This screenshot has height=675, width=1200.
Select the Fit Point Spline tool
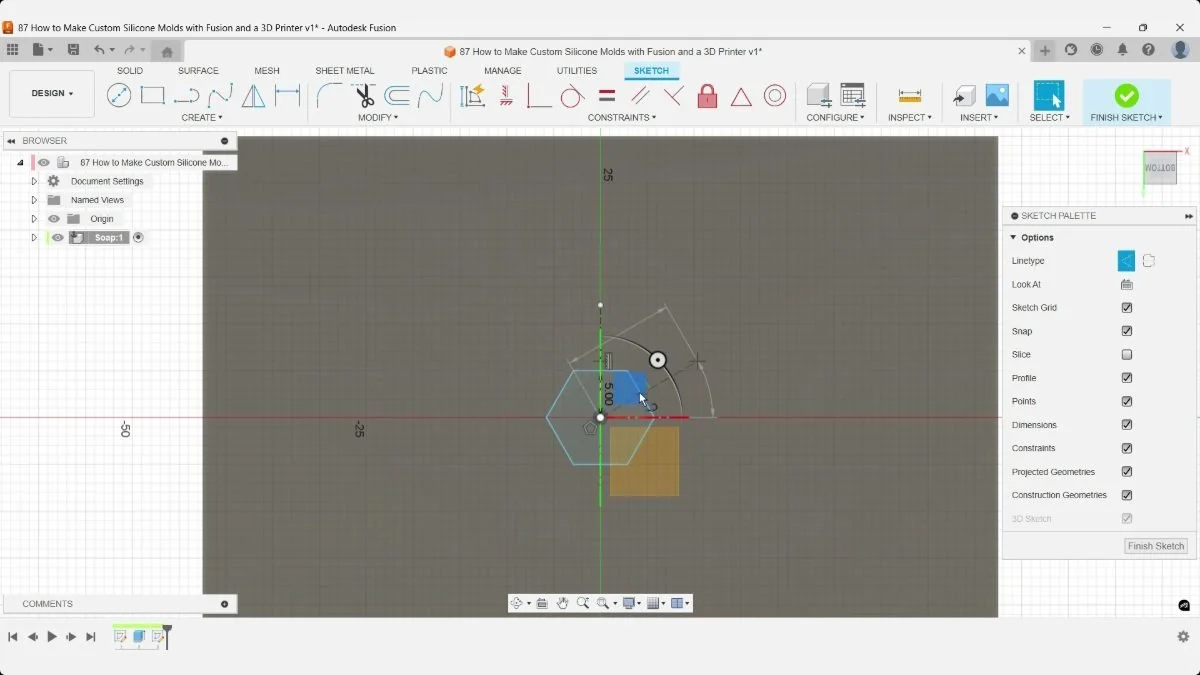(x=221, y=96)
